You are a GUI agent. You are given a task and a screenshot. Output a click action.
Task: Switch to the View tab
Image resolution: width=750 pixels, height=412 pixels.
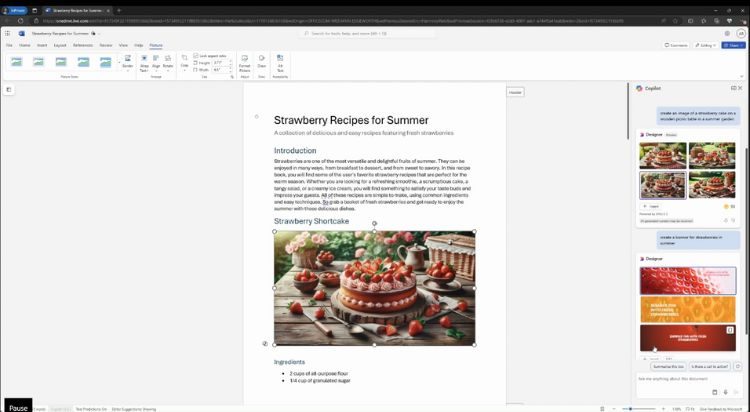(123, 45)
